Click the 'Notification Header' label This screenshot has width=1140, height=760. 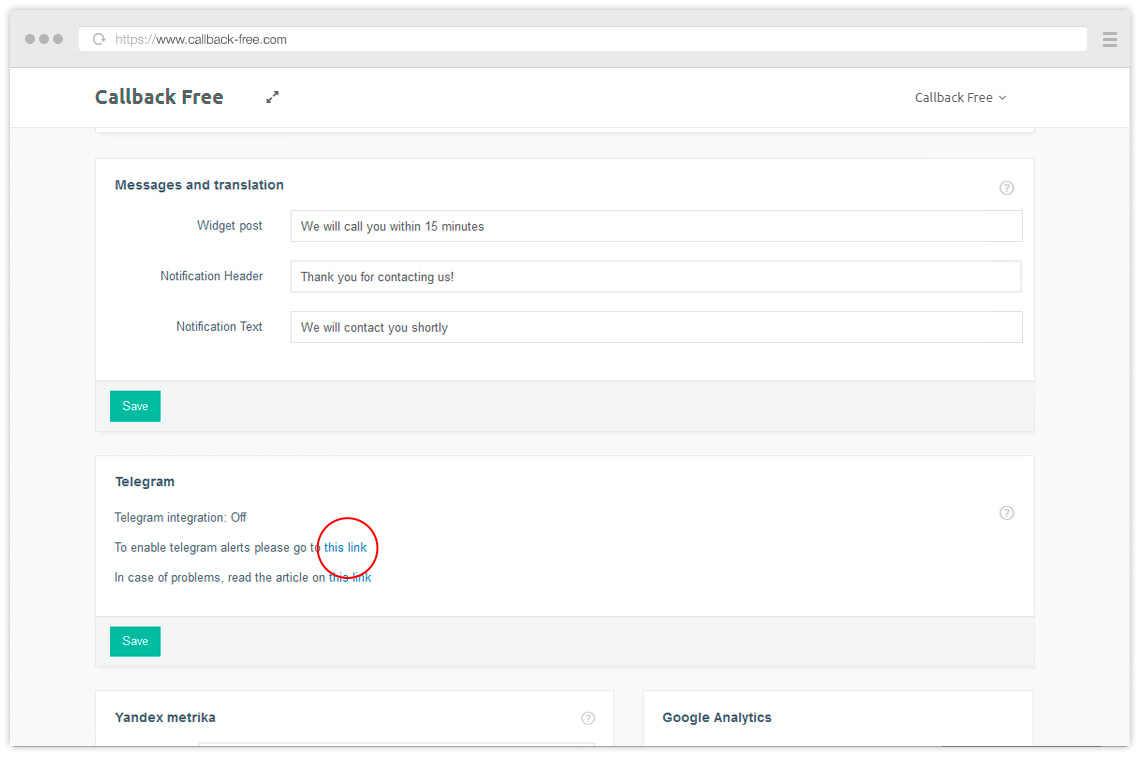tap(212, 276)
